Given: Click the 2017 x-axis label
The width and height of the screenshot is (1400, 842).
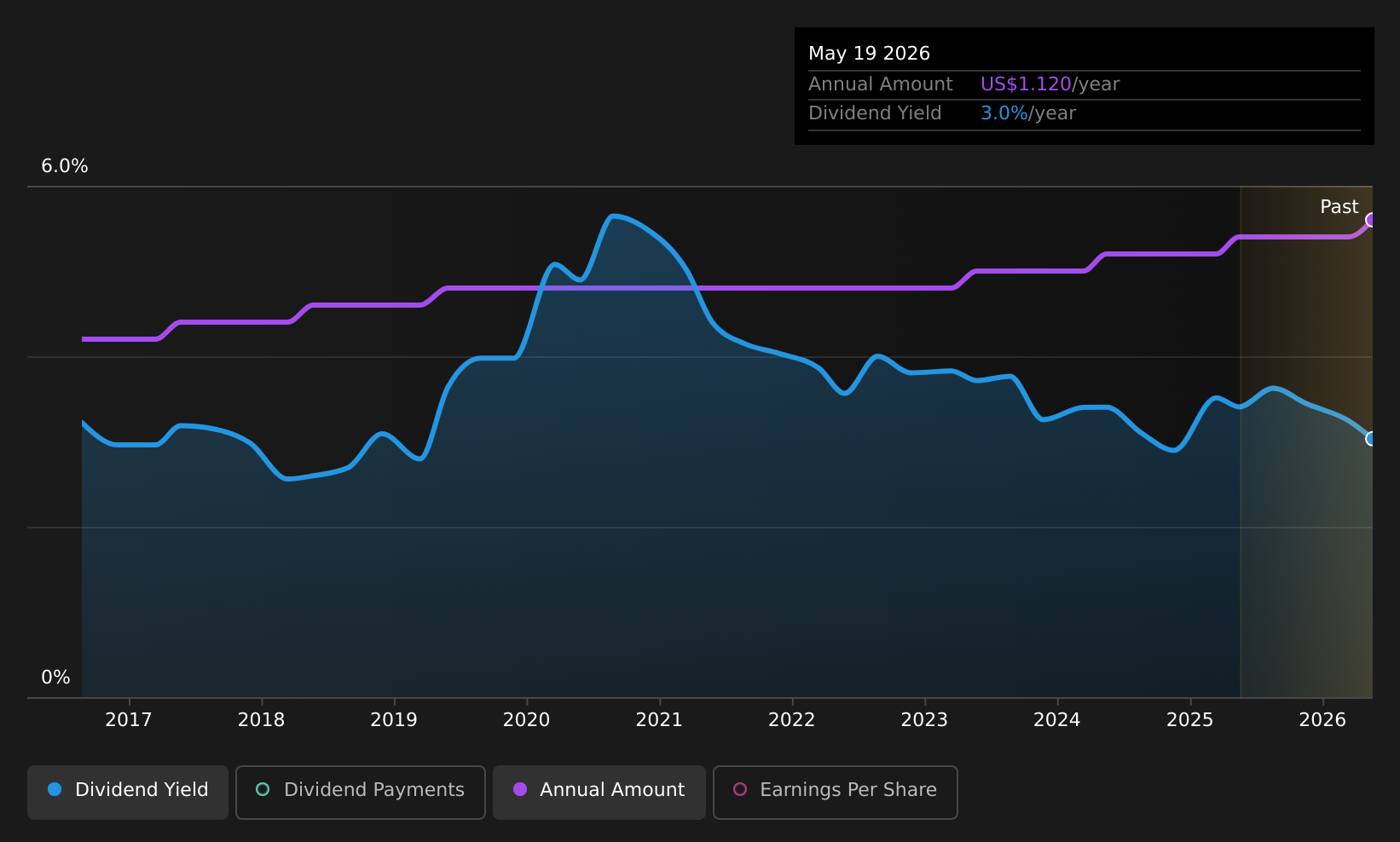Looking at the screenshot, I should tap(129, 720).
